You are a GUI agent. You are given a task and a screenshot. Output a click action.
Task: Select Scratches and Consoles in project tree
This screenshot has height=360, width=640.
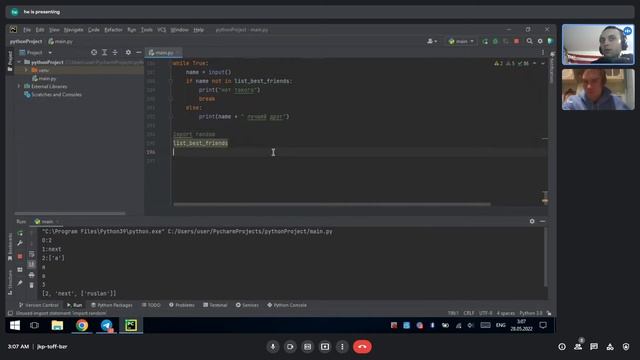click(53, 95)
